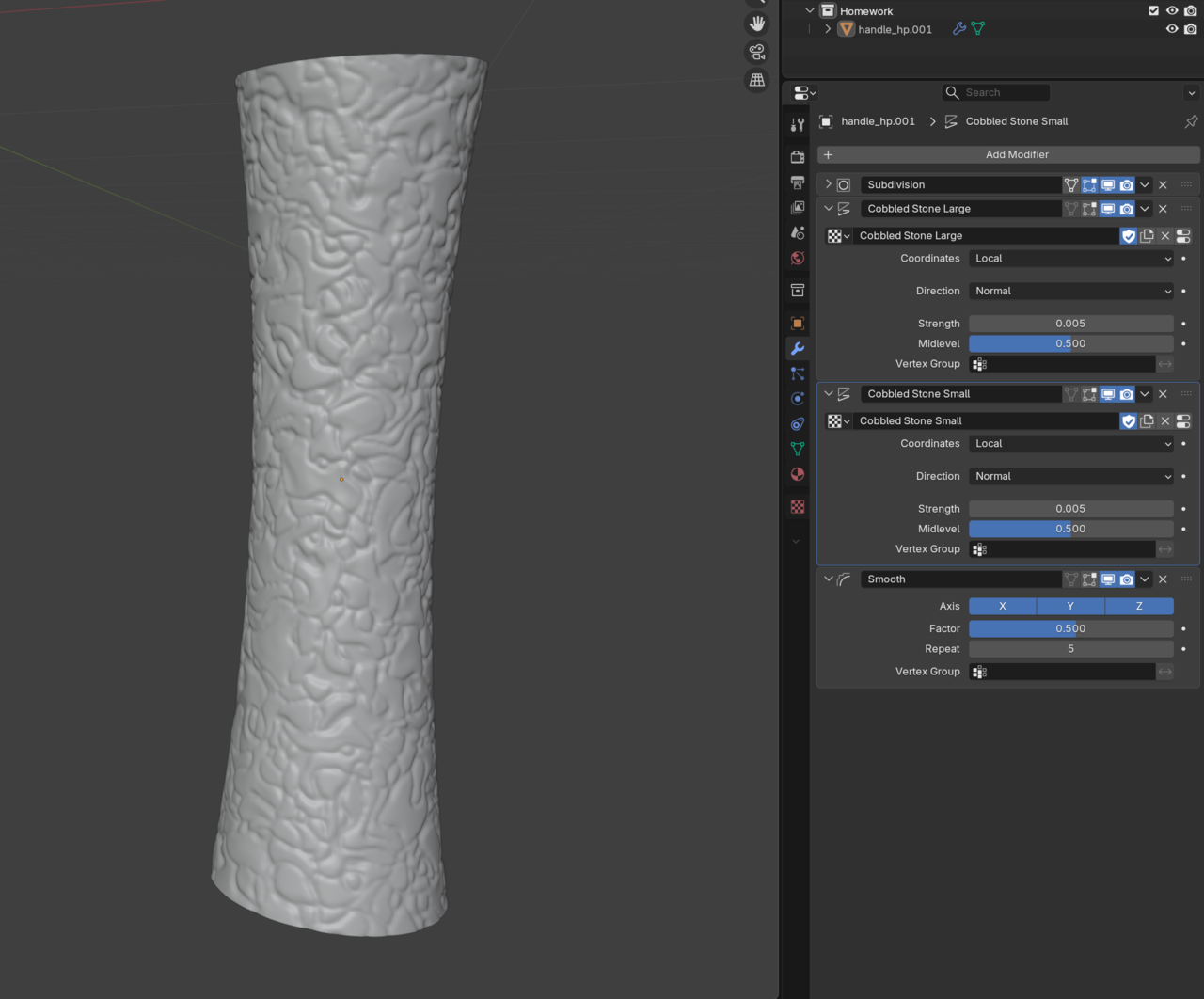The image size is (1204, 999).
Task: Remove the Cobbled Stone Large modifier
Action: pos(1164,209)
